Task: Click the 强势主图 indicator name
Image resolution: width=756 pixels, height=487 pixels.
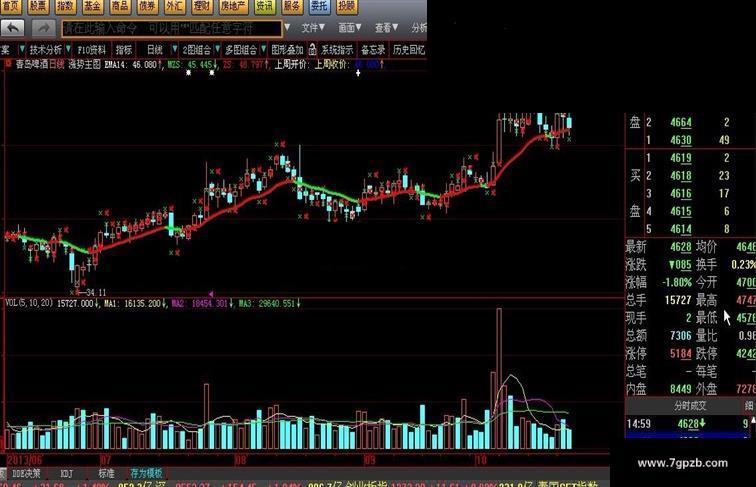Action: point(84,64)
